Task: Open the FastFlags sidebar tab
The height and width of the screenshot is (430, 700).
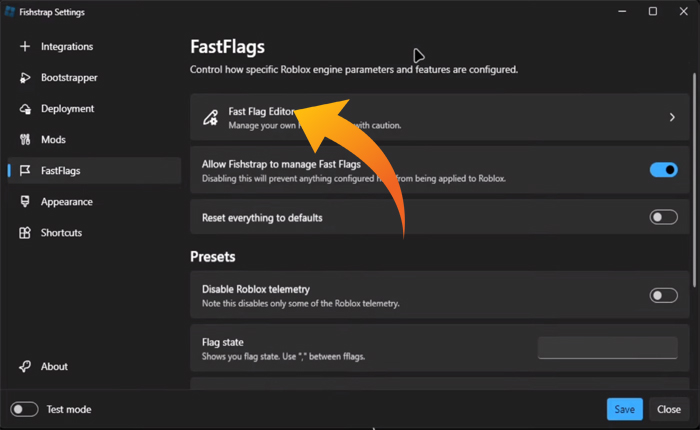Action: coord(60,171)
